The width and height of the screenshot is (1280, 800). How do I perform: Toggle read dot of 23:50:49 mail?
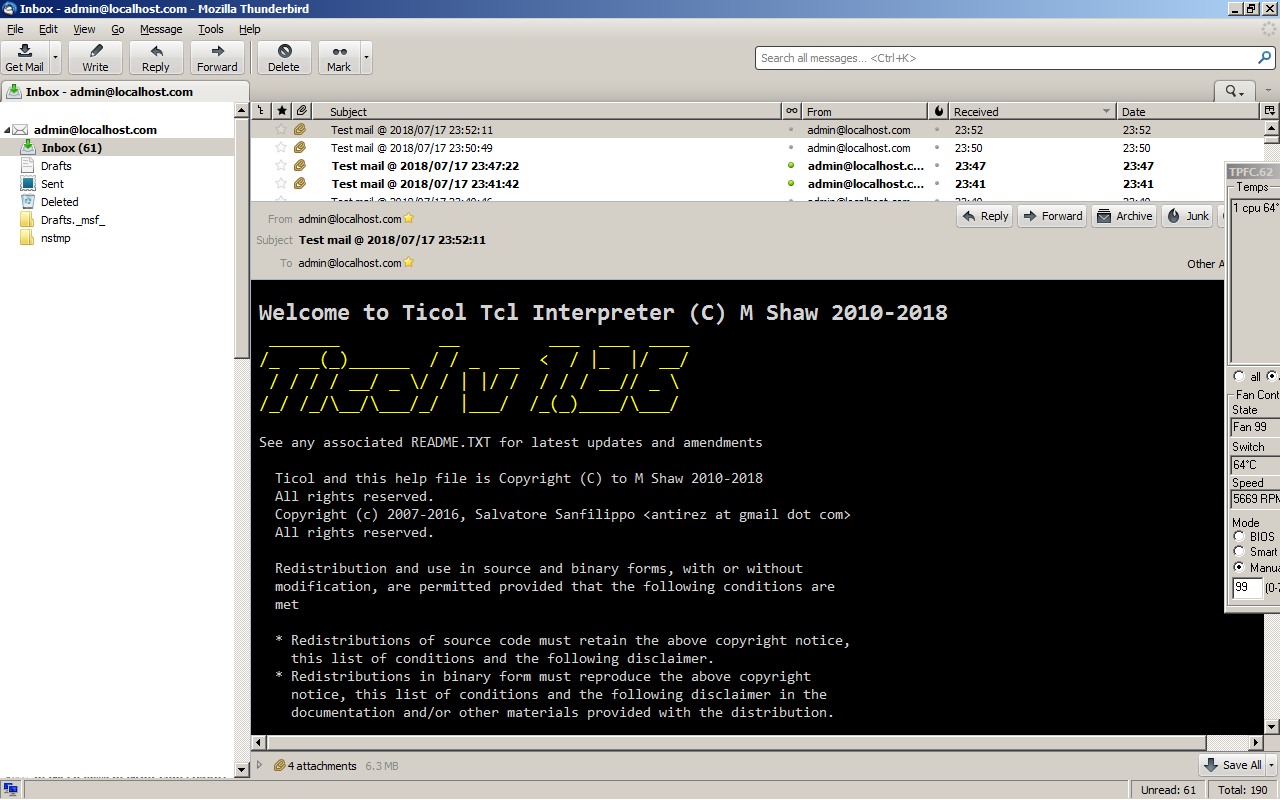point(791,148)
